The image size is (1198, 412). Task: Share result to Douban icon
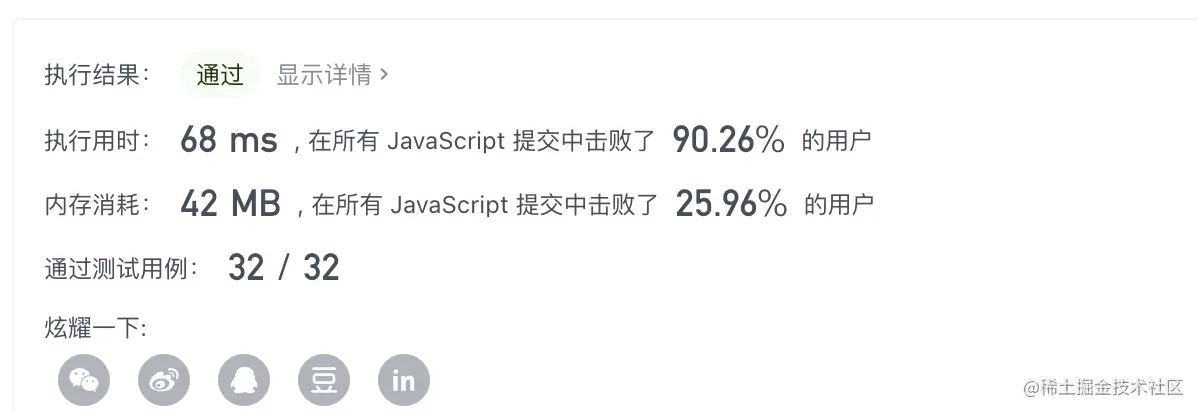(324, 380)
